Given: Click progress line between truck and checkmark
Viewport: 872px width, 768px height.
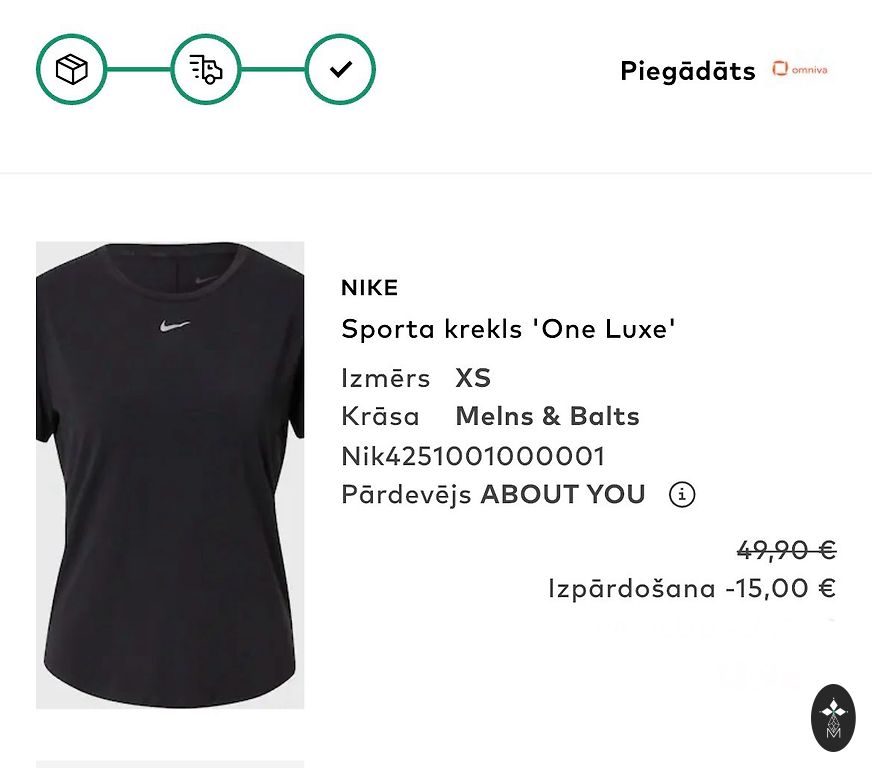Looking at the screenshot, I should click(272, 69).
